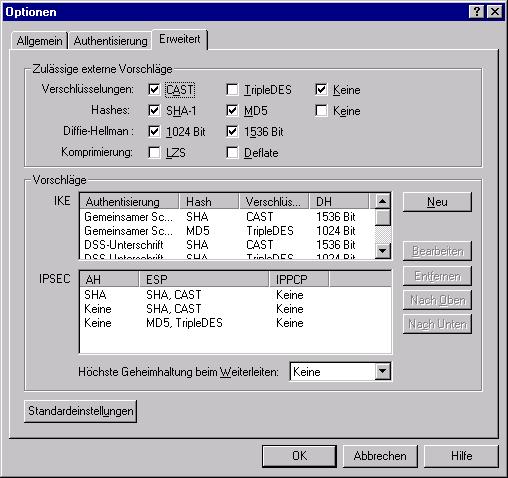Viewport: 508px width, 478px height.
Task: Select the DSS-Unterschrift SHA CAST row
Action: pos(227,245)
